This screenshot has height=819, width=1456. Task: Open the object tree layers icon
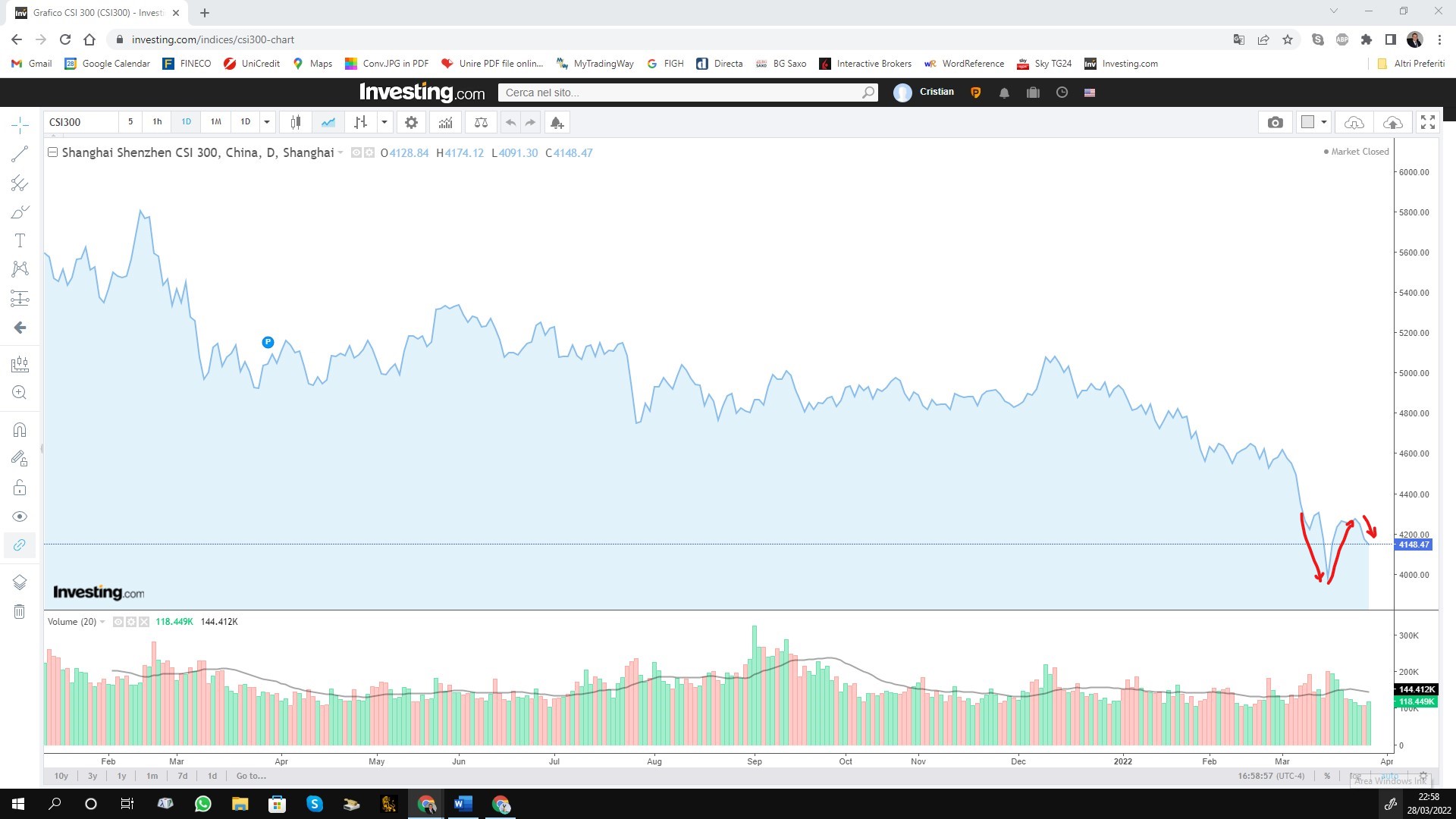click(x=20, y=582)
